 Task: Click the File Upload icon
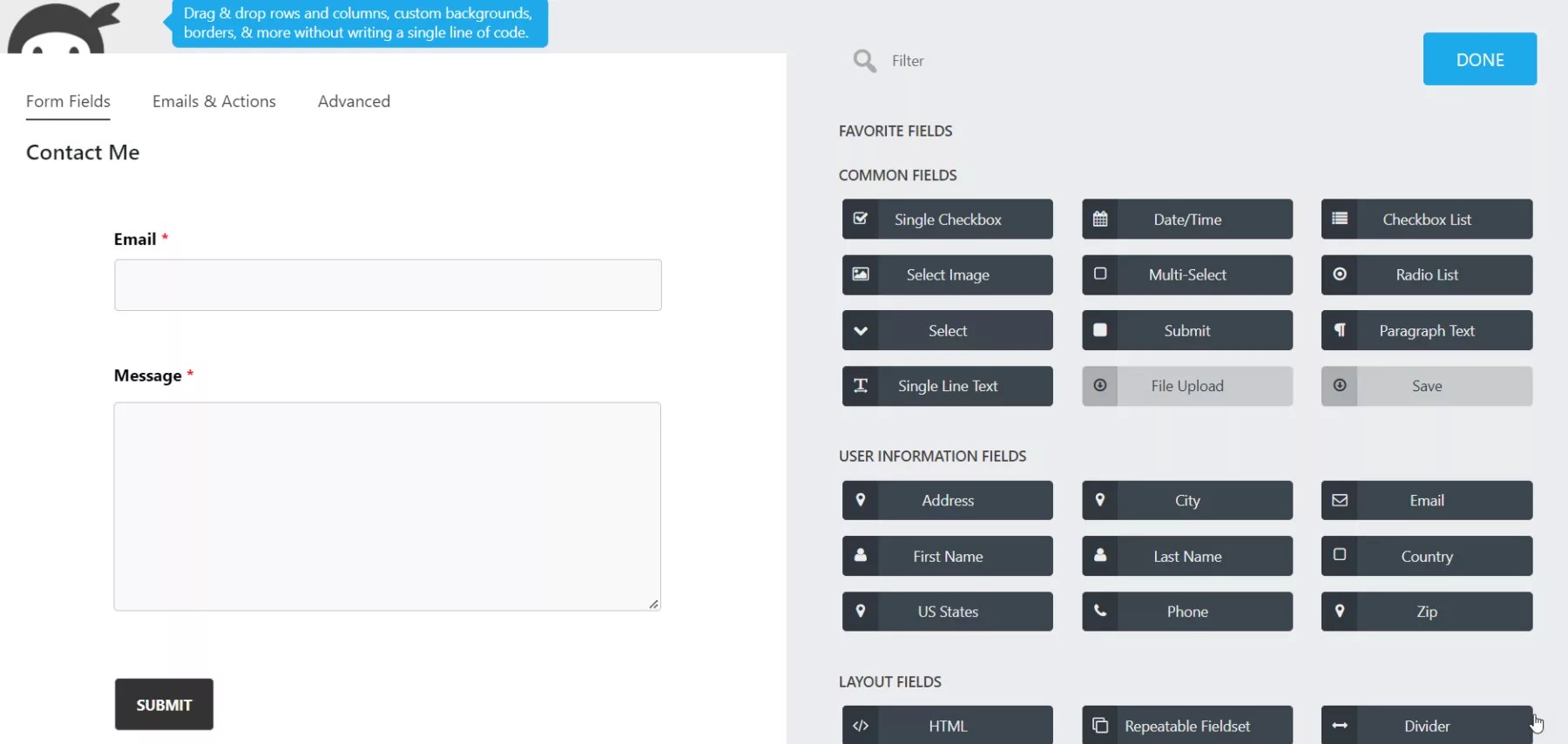click(x=1100, y=385)
